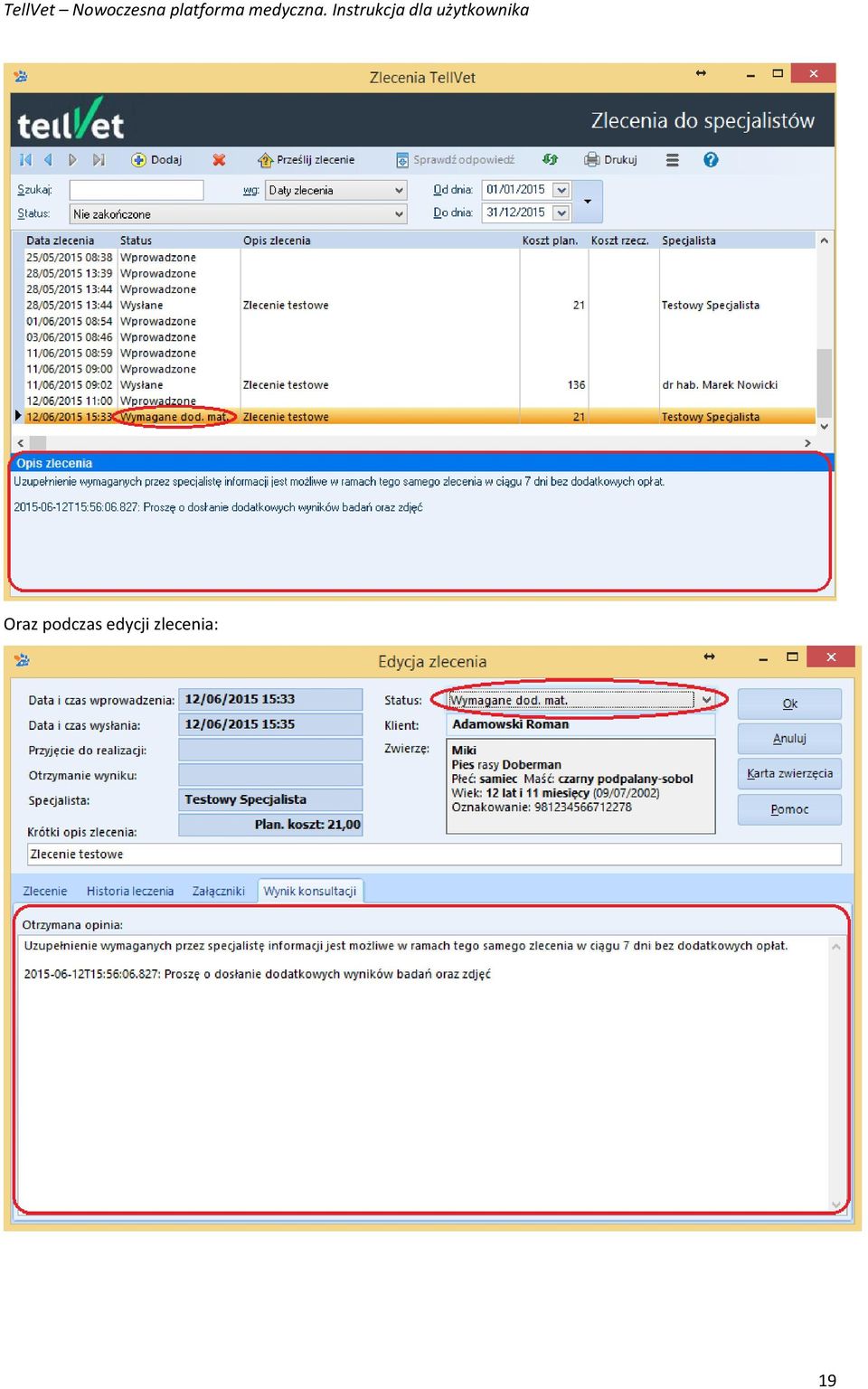Open Status dropdown in Edycja zlecenia
This screenshot has width=868, height=1389.
707,700
